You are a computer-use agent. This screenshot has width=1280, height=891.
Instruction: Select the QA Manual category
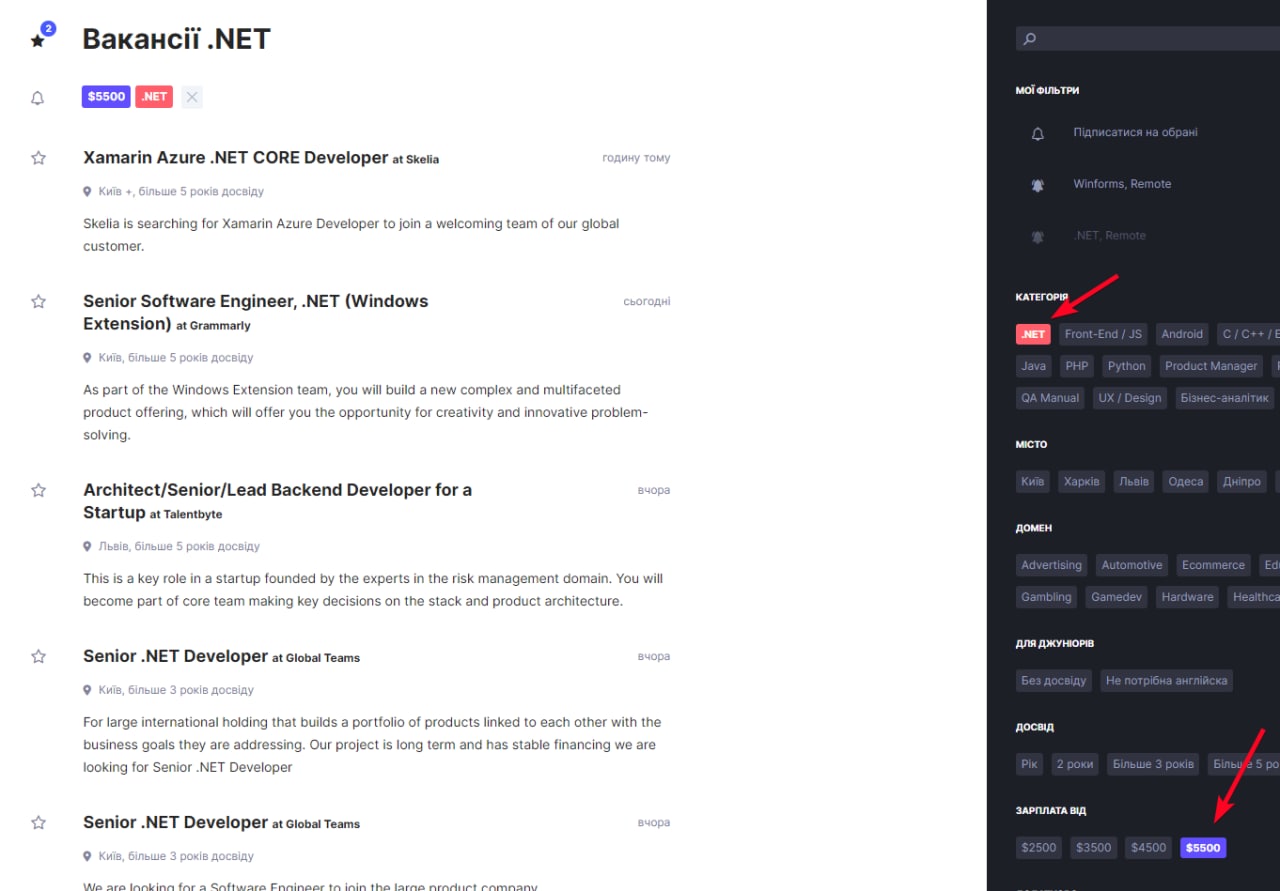coord(1050,398)
